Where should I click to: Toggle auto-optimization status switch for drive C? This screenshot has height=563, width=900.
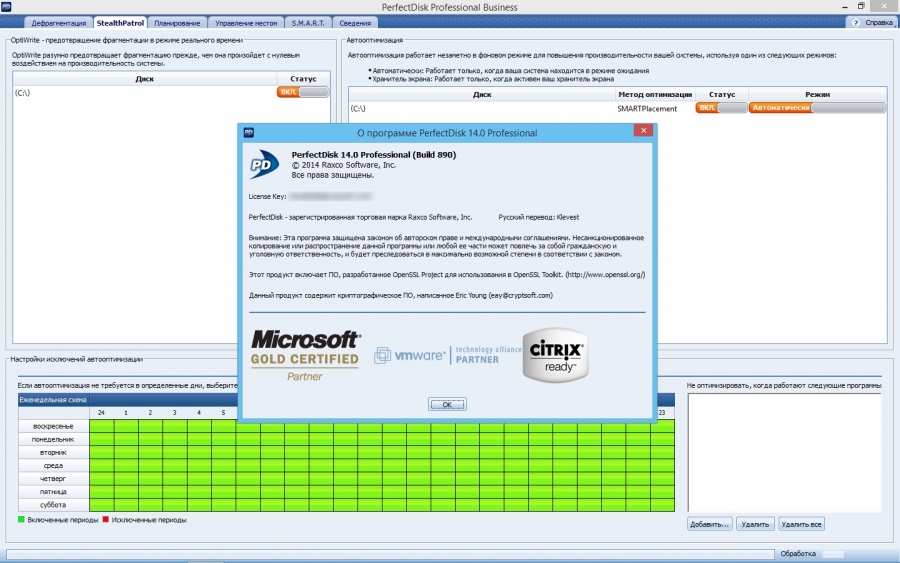[721, 108]
